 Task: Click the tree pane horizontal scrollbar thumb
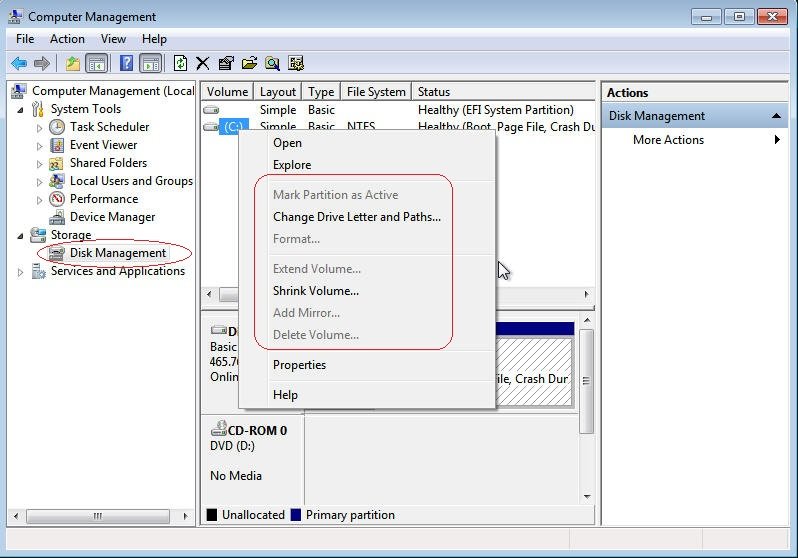[x=98, y=516]
